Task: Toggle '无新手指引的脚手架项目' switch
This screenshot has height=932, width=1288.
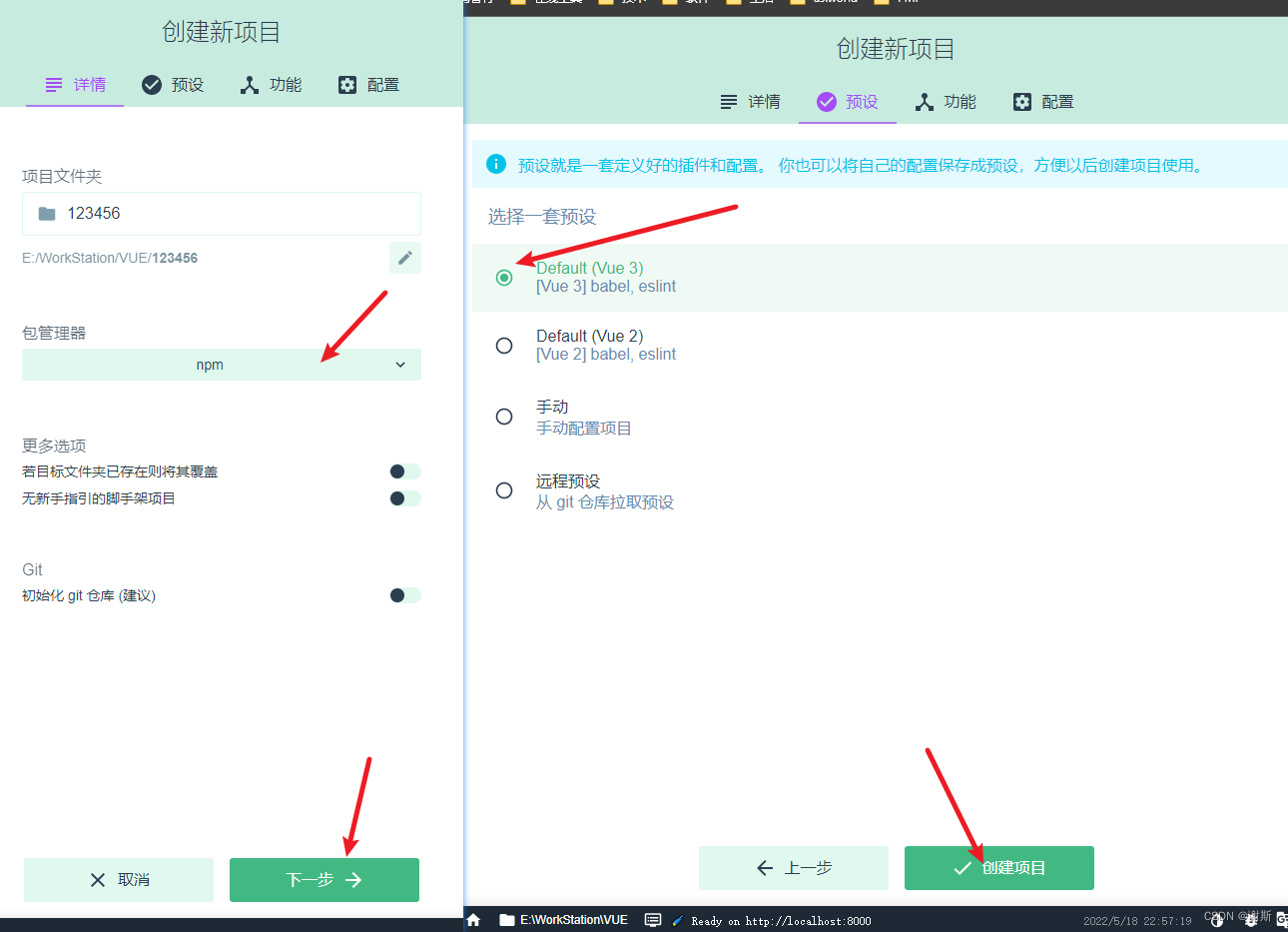Action: pyautogui.click(x=405, y=498)
